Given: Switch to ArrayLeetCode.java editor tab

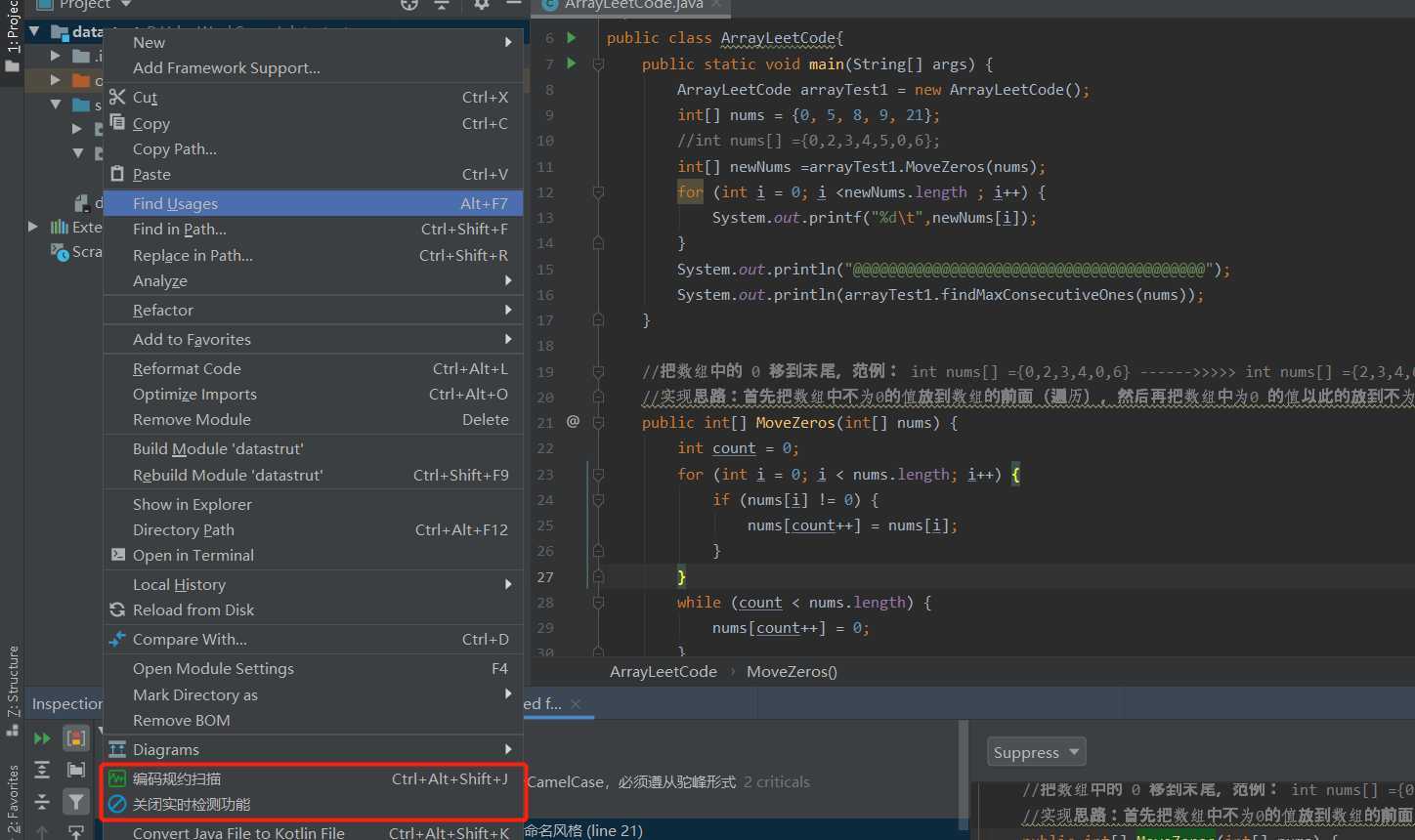Looking at the screenshot, I should point(633,6).
